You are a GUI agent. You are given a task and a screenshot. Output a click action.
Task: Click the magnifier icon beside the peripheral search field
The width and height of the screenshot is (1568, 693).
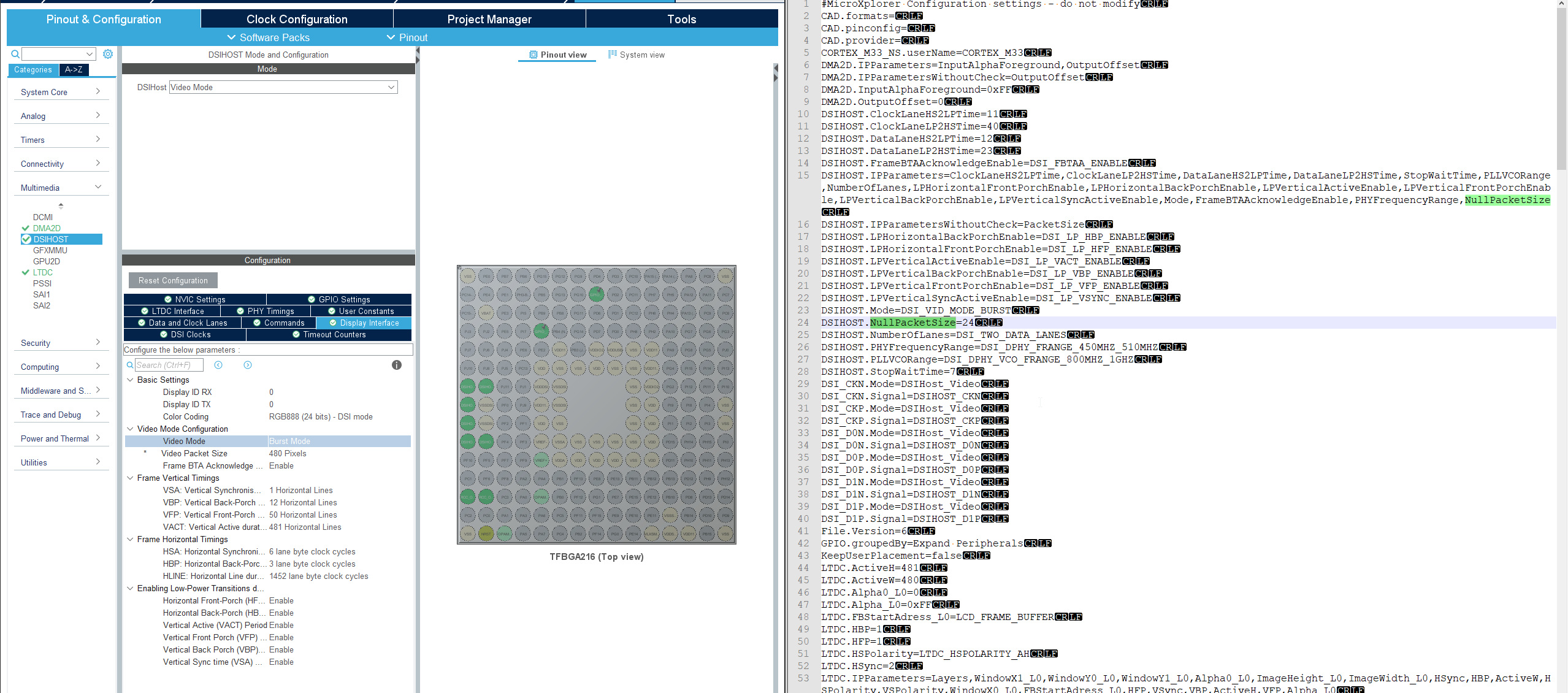[x=15, y=54]
